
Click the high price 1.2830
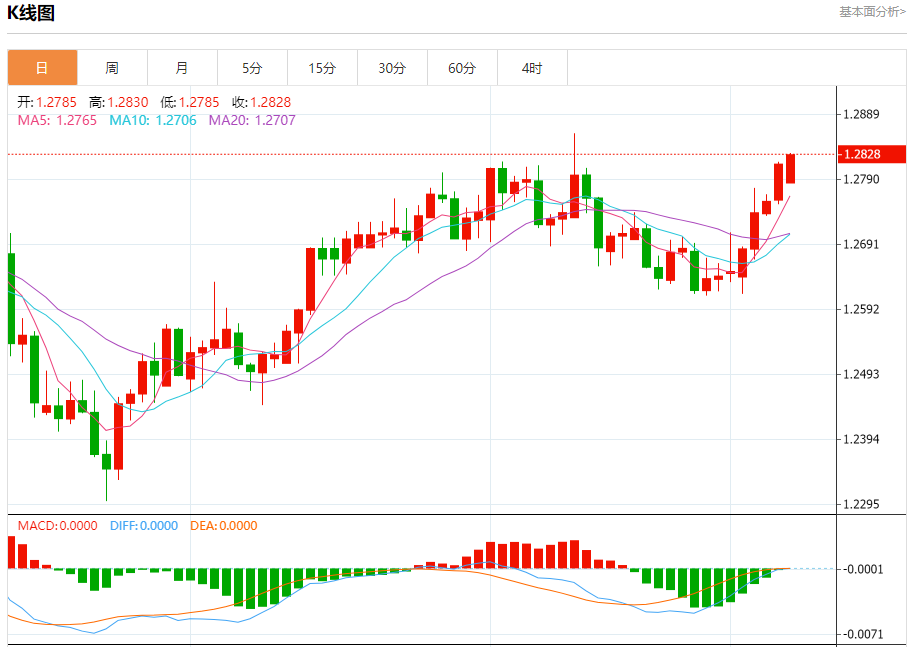click(x=128, y=102)
